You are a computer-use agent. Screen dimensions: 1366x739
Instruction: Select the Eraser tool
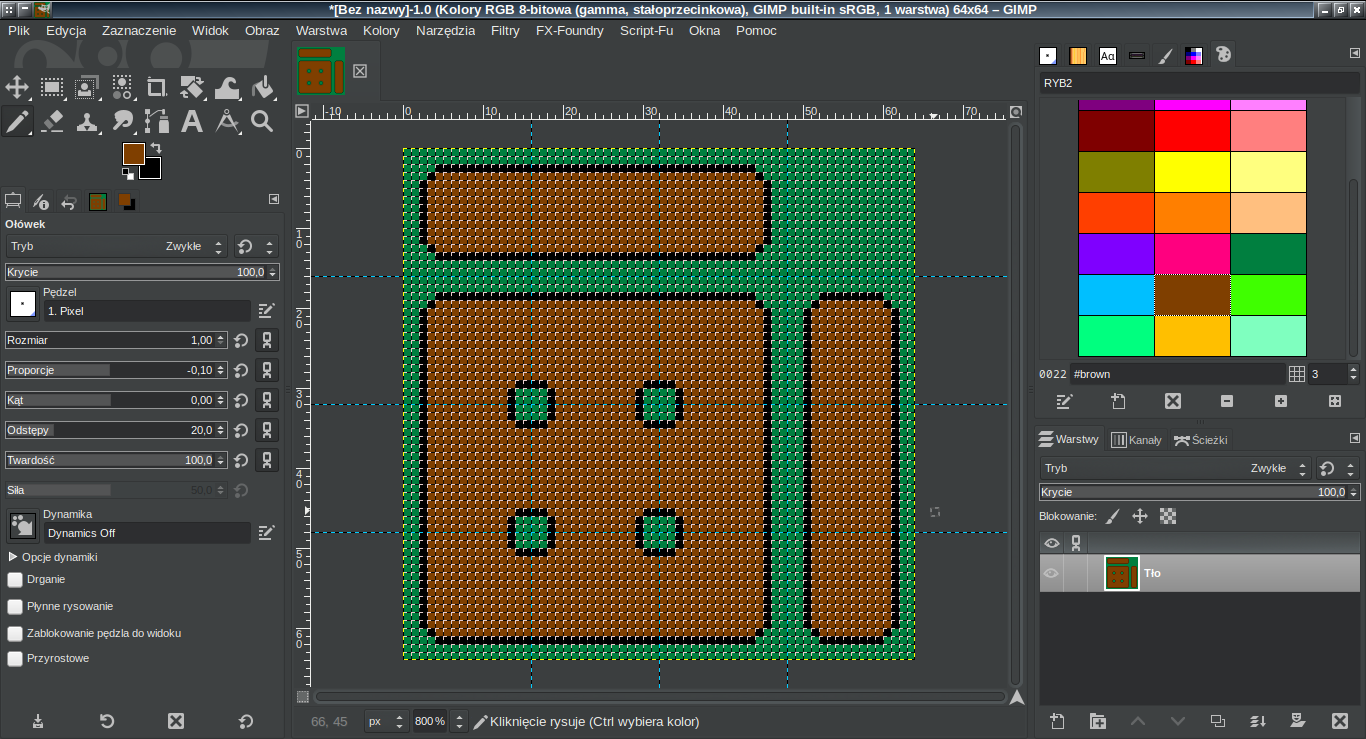click(52, 122)
